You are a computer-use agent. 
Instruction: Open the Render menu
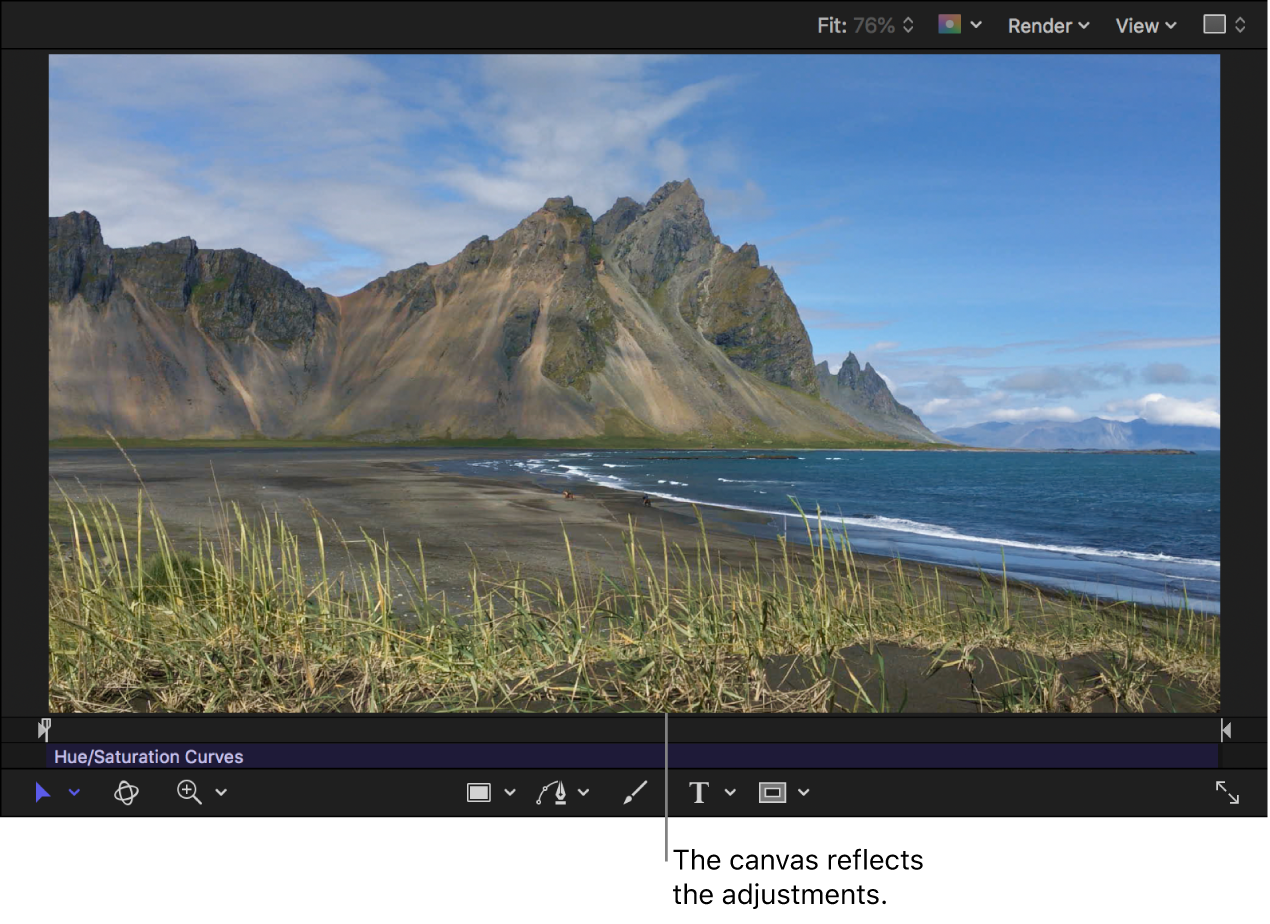click(x=1048, y=26)
